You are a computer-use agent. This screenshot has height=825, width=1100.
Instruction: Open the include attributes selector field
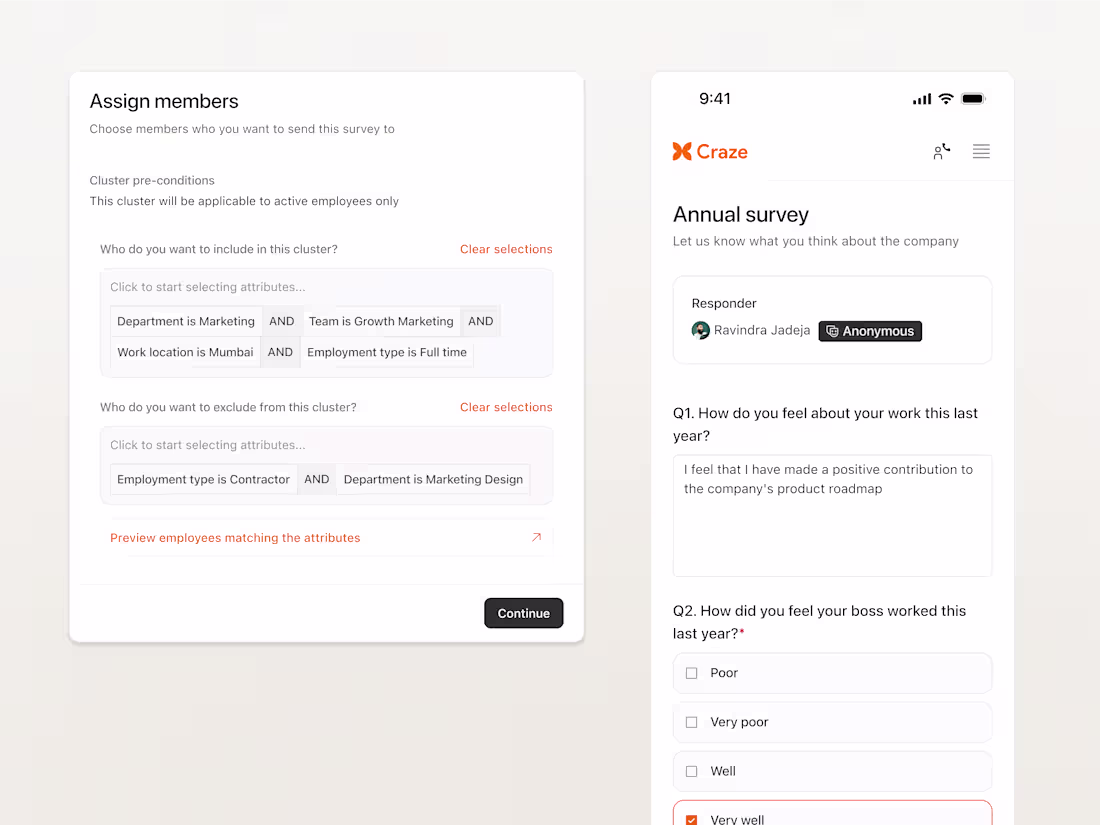click(x=326, y=287)
